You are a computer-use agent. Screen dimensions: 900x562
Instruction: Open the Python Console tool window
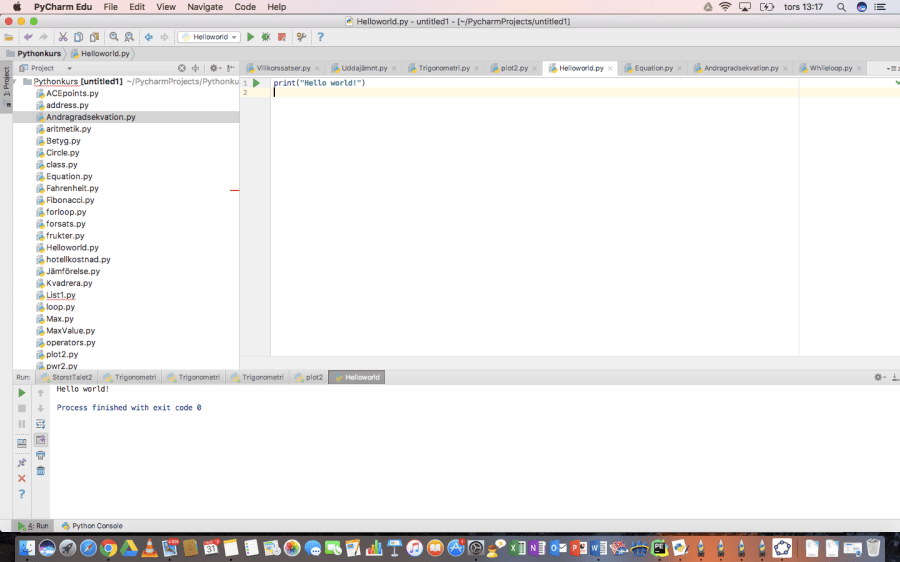(91, 525)
